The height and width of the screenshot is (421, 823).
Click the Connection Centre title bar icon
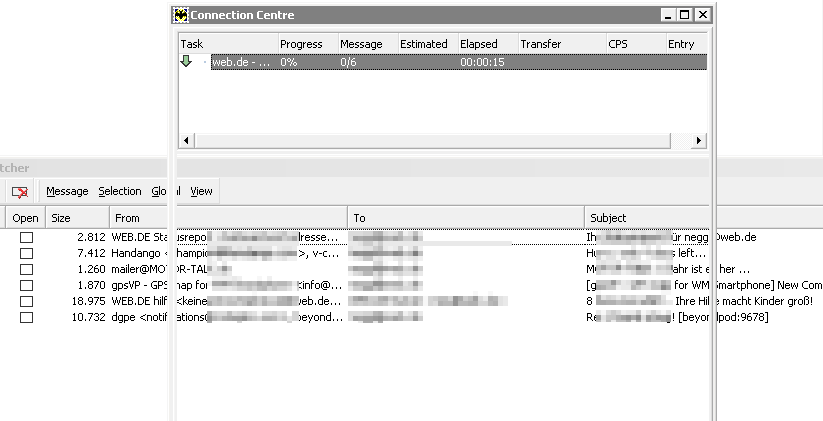(180, 15)
